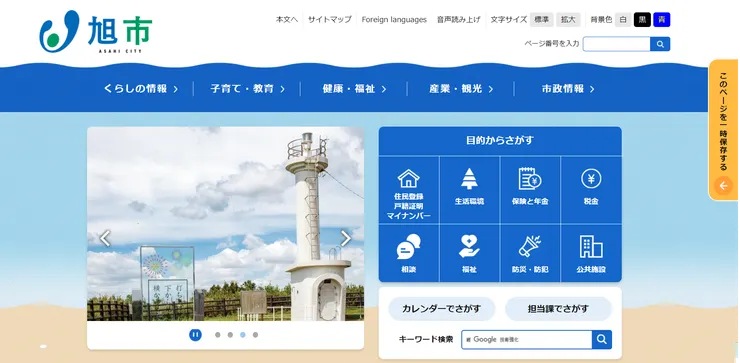Click the page number input field
740x363 pixels.
tap(616, 44)
